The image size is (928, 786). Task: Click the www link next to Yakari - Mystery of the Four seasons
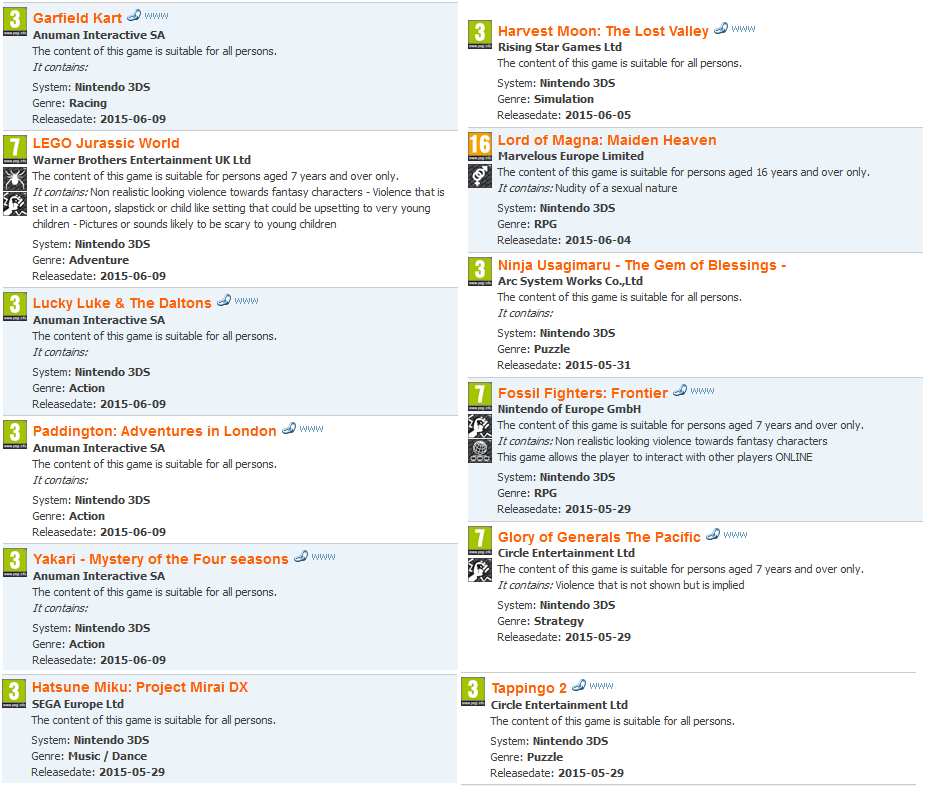pyautogui.click(x=323, y=556)
